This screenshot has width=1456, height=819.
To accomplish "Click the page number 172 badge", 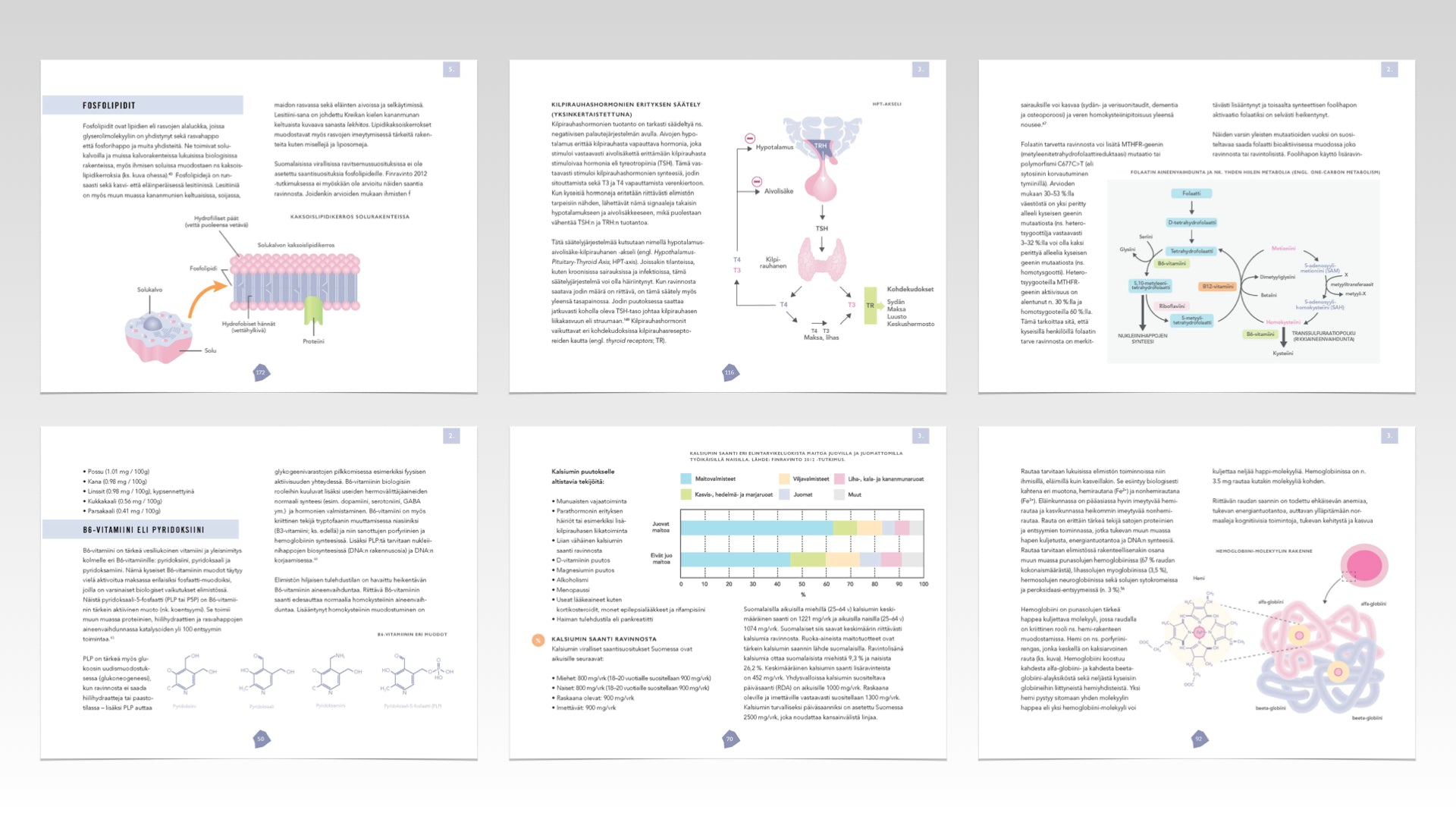I will [x=261, y=372].
